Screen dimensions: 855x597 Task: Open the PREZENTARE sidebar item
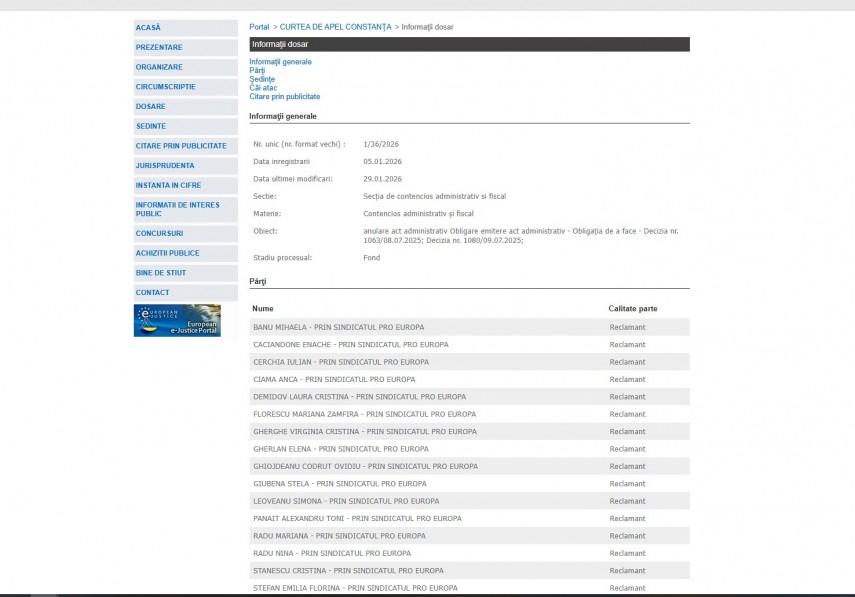(x=159, y=47)
